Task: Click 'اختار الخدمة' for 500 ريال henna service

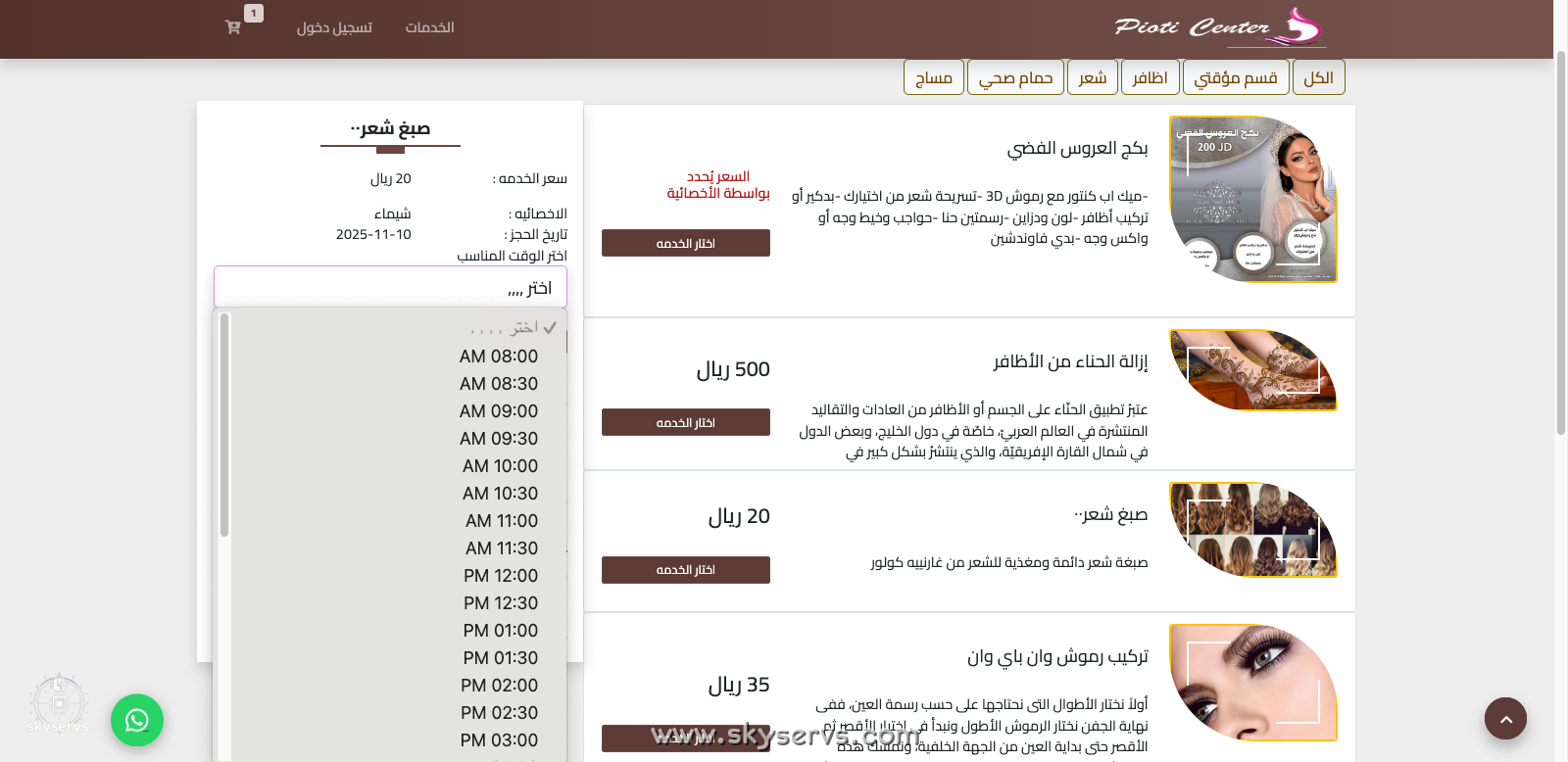Action: pyautogui.click(x=685, y=422)
